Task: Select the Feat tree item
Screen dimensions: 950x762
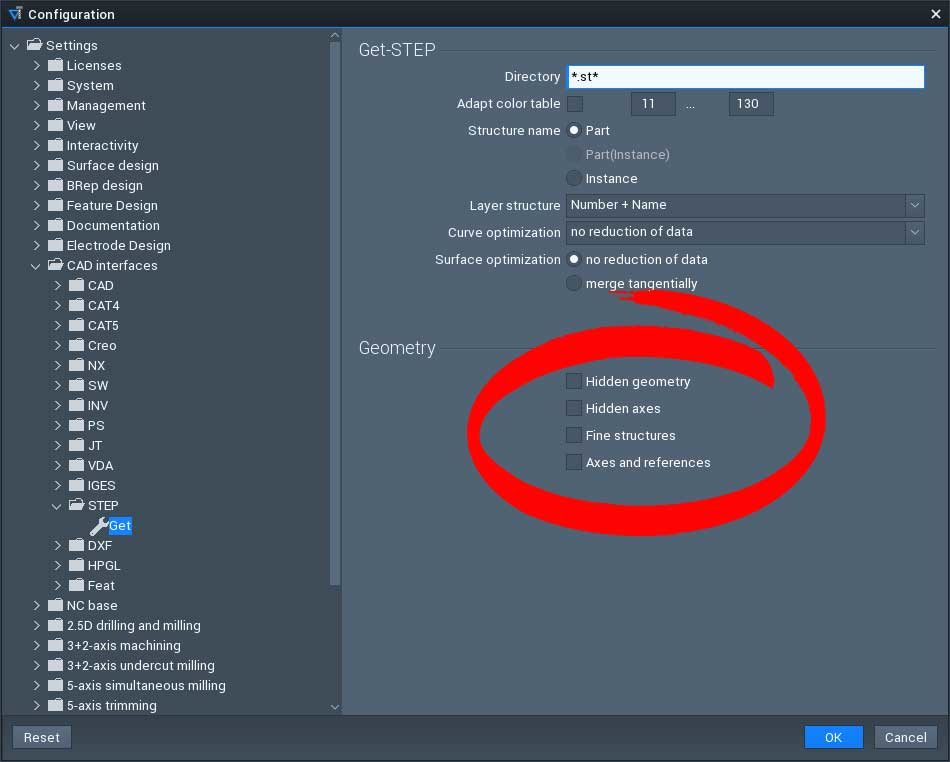Action: (101, 585)
